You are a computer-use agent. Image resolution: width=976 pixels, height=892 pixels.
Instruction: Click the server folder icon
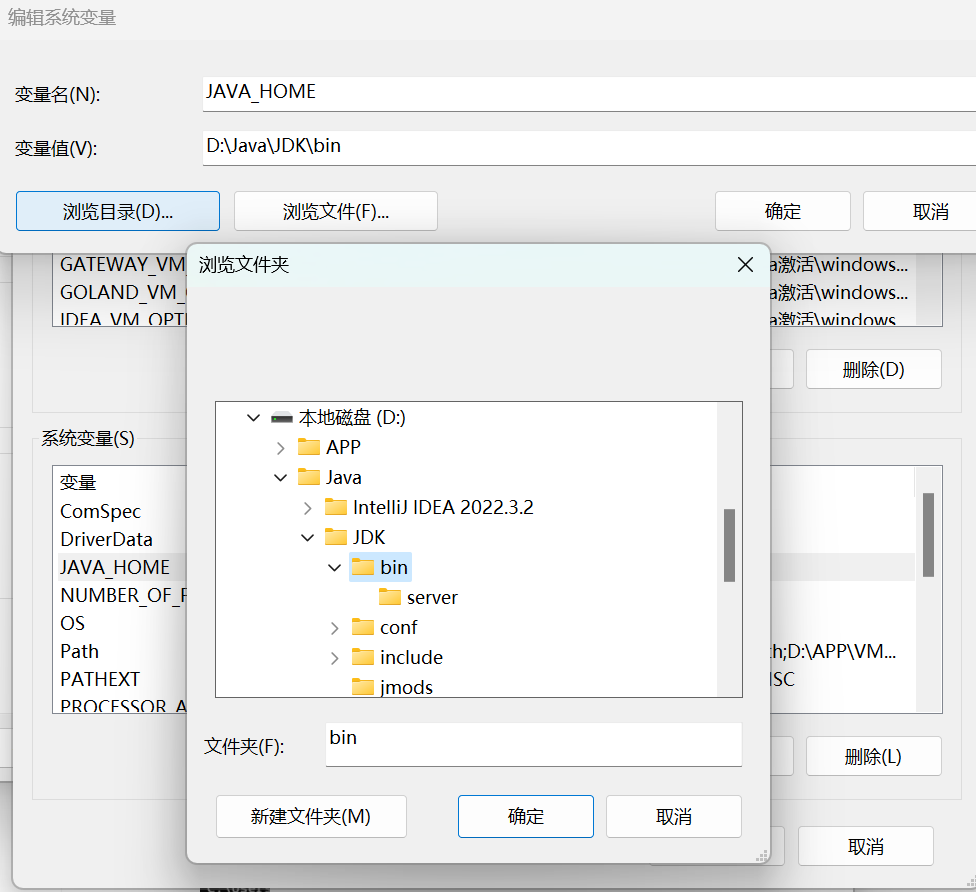click(x=390, y=597)
